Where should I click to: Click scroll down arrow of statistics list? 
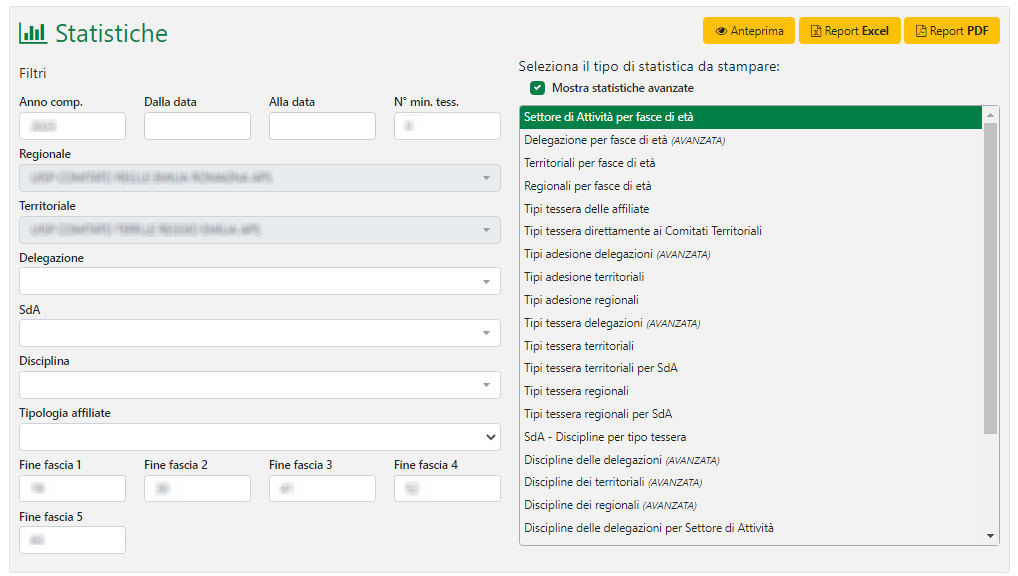[x=991, y=537]
